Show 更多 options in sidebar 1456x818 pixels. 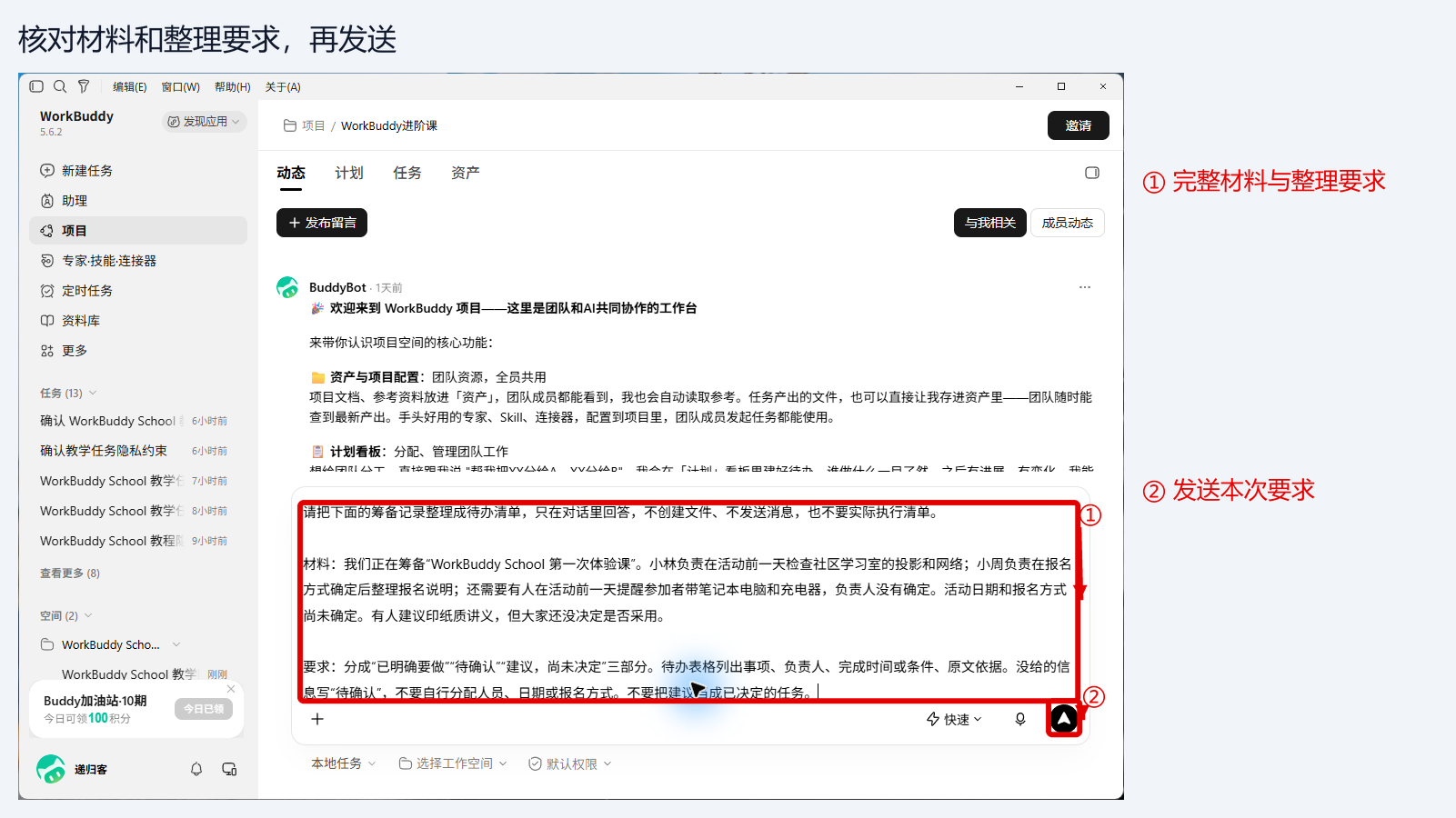138,351
